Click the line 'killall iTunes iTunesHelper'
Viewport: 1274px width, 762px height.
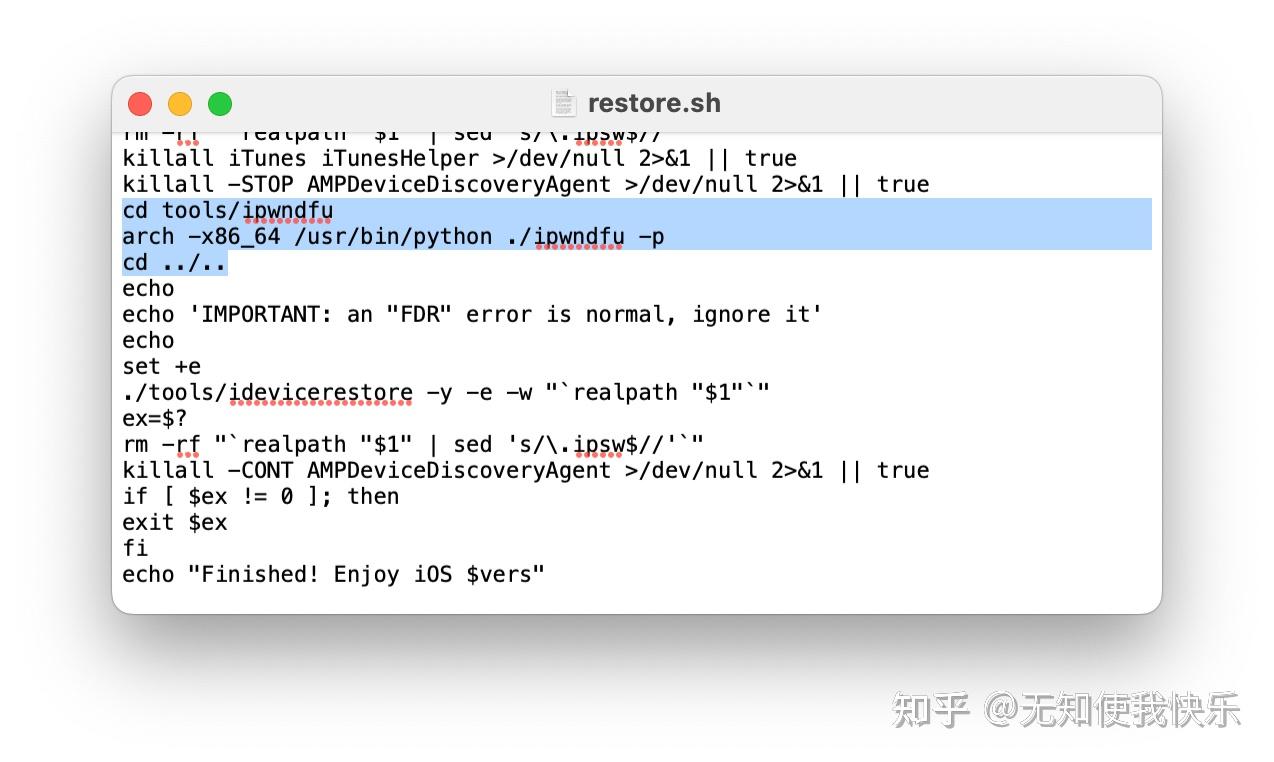click(x=460, y=158)
